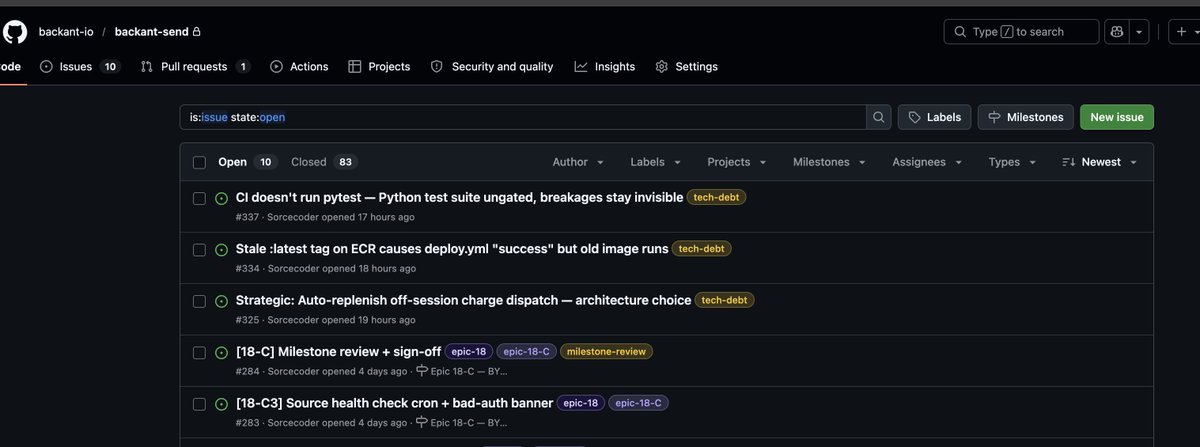Switch to the Projects tab
Viewport: 1200px width, 447px height.
click(379, 66)
